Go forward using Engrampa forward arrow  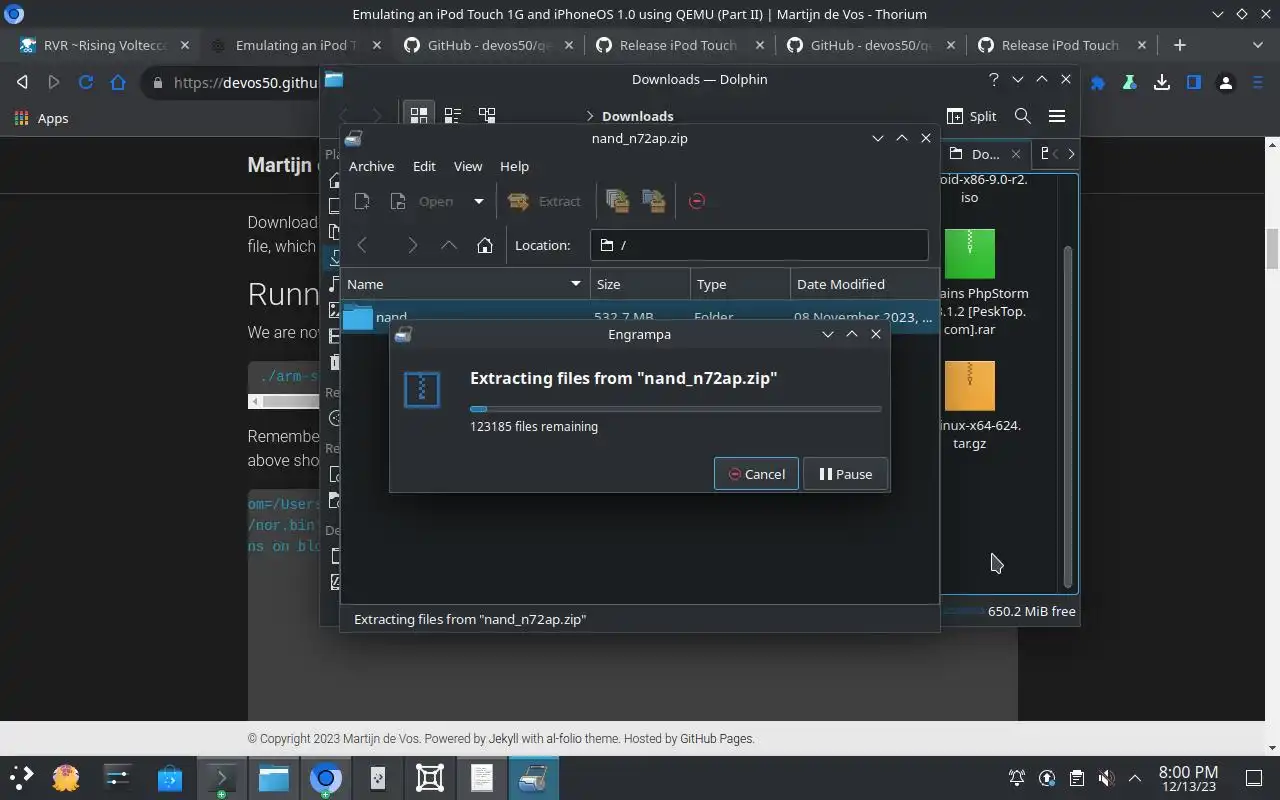click(412, 245)
